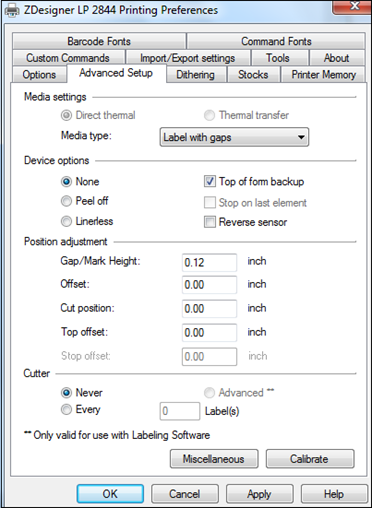Click the 'Position adjustment' group label

pos(65,241)
